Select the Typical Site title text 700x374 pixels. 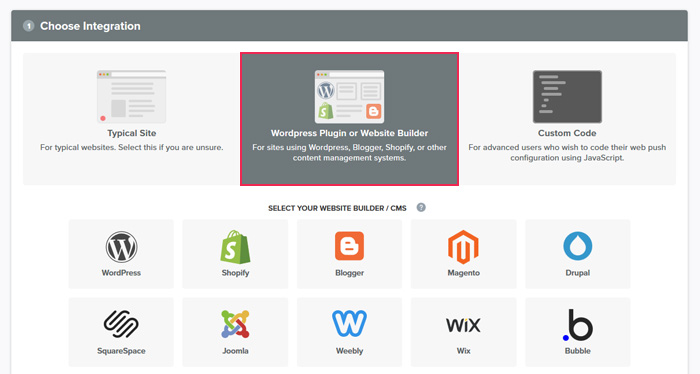tap(132, 133)
